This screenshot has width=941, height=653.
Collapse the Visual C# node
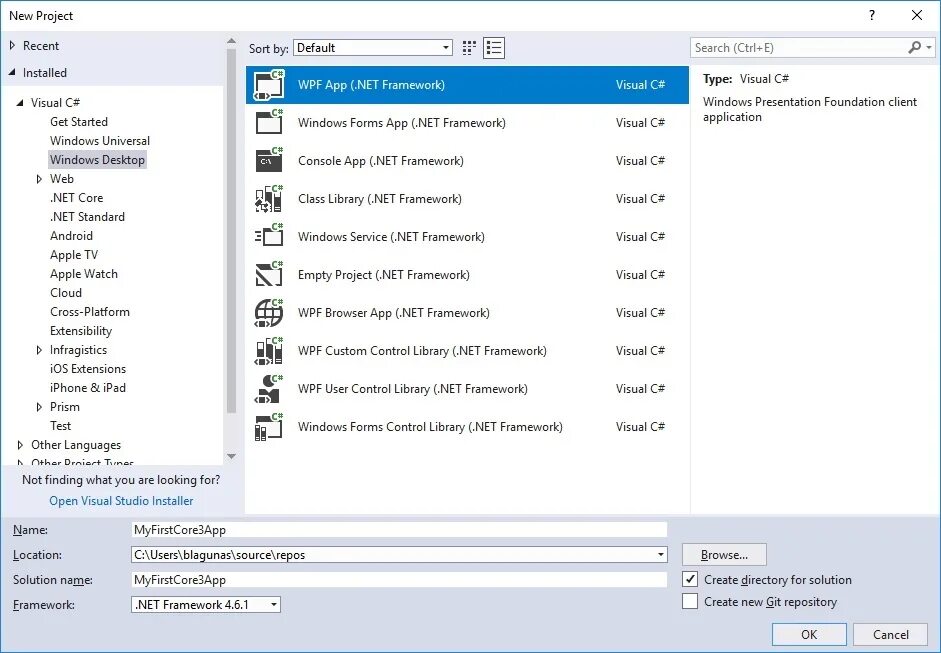coord(20,103)
